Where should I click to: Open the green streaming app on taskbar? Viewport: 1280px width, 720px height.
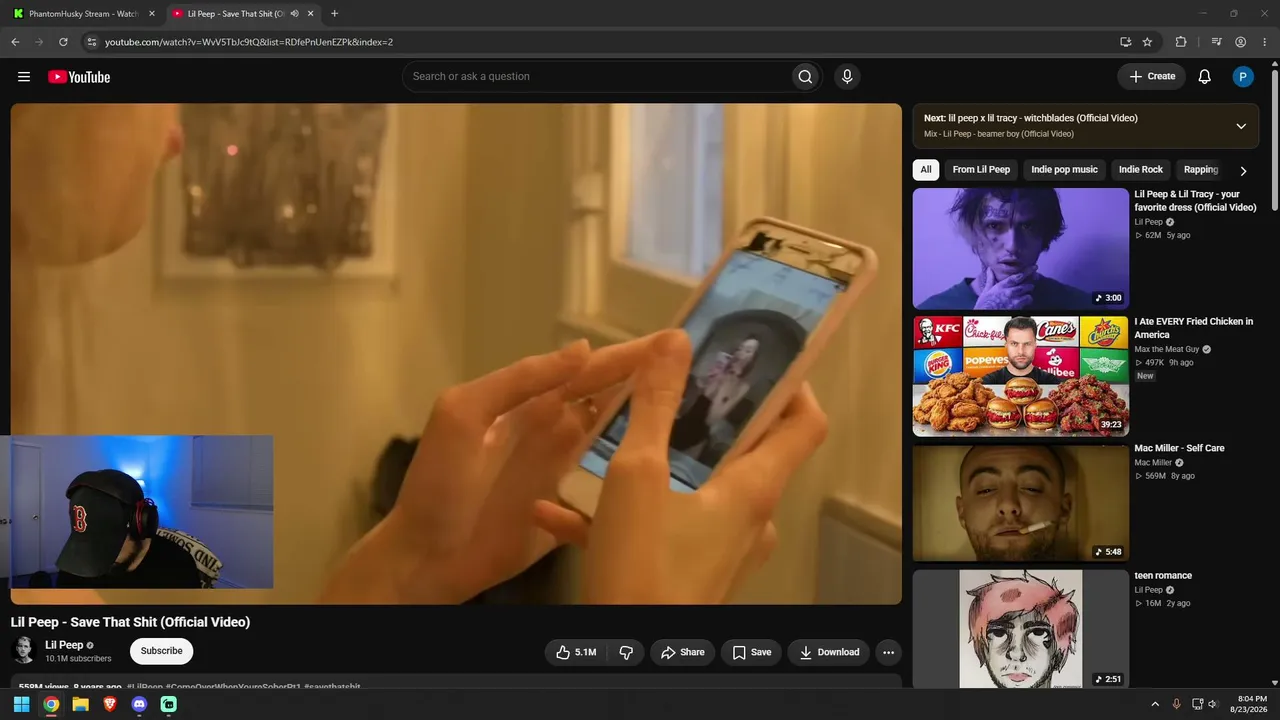[x=169, y=704]
